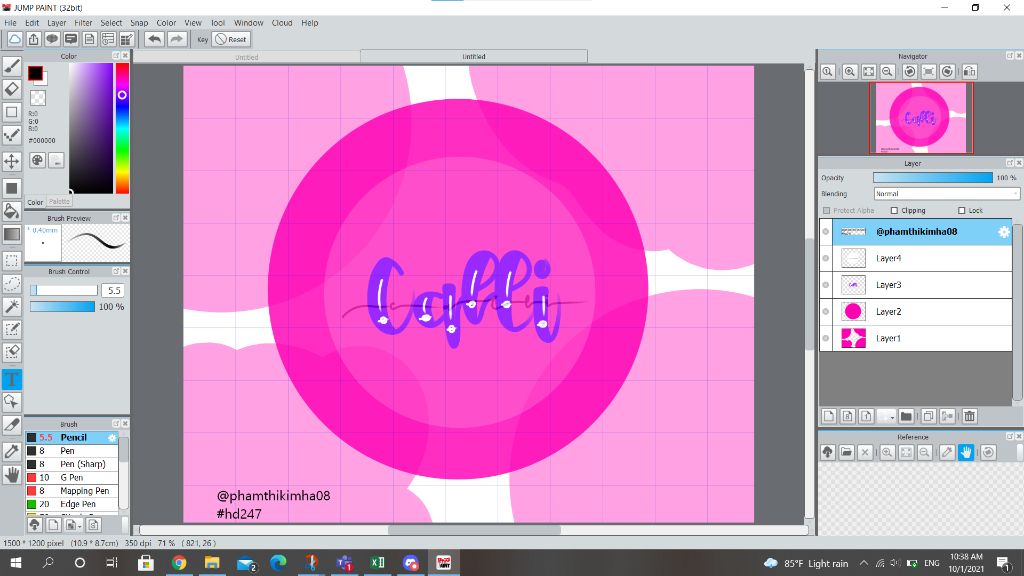Screen dimensions: 1024x576
Task: Click the Key button in toolbar
Action: coord(202,39)
